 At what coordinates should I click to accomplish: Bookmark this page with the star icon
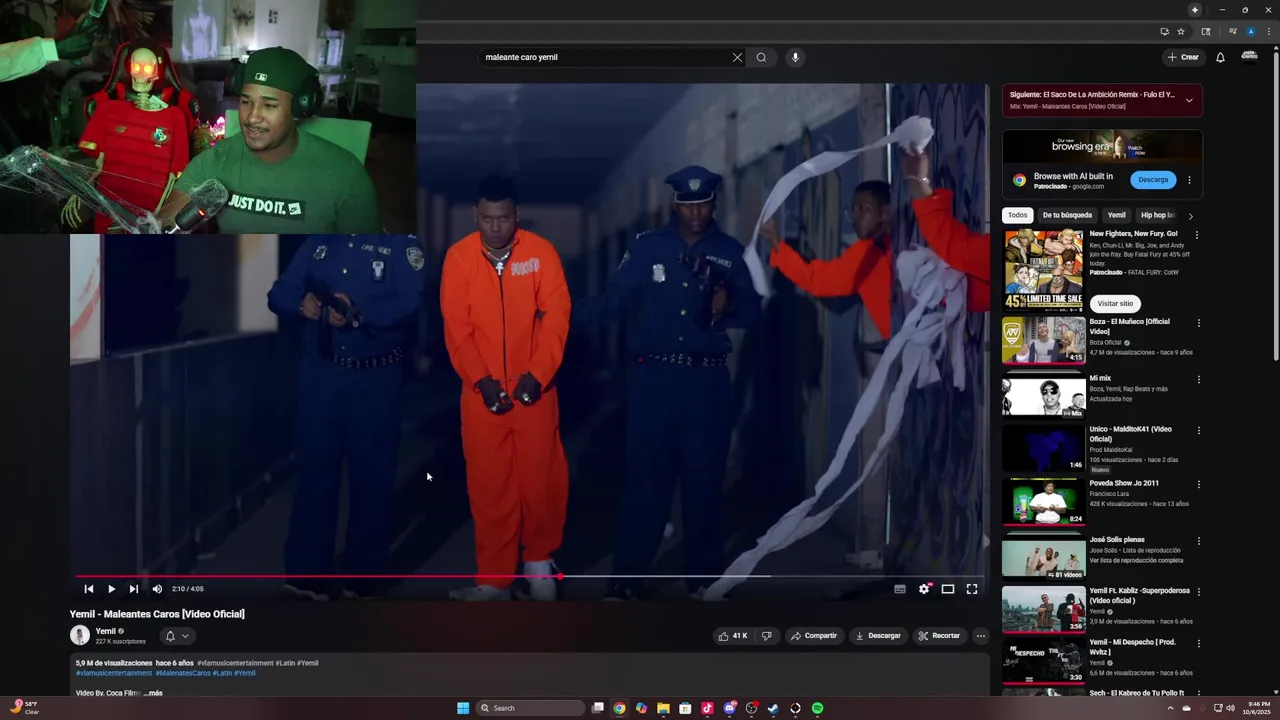tap(1181, 32)
